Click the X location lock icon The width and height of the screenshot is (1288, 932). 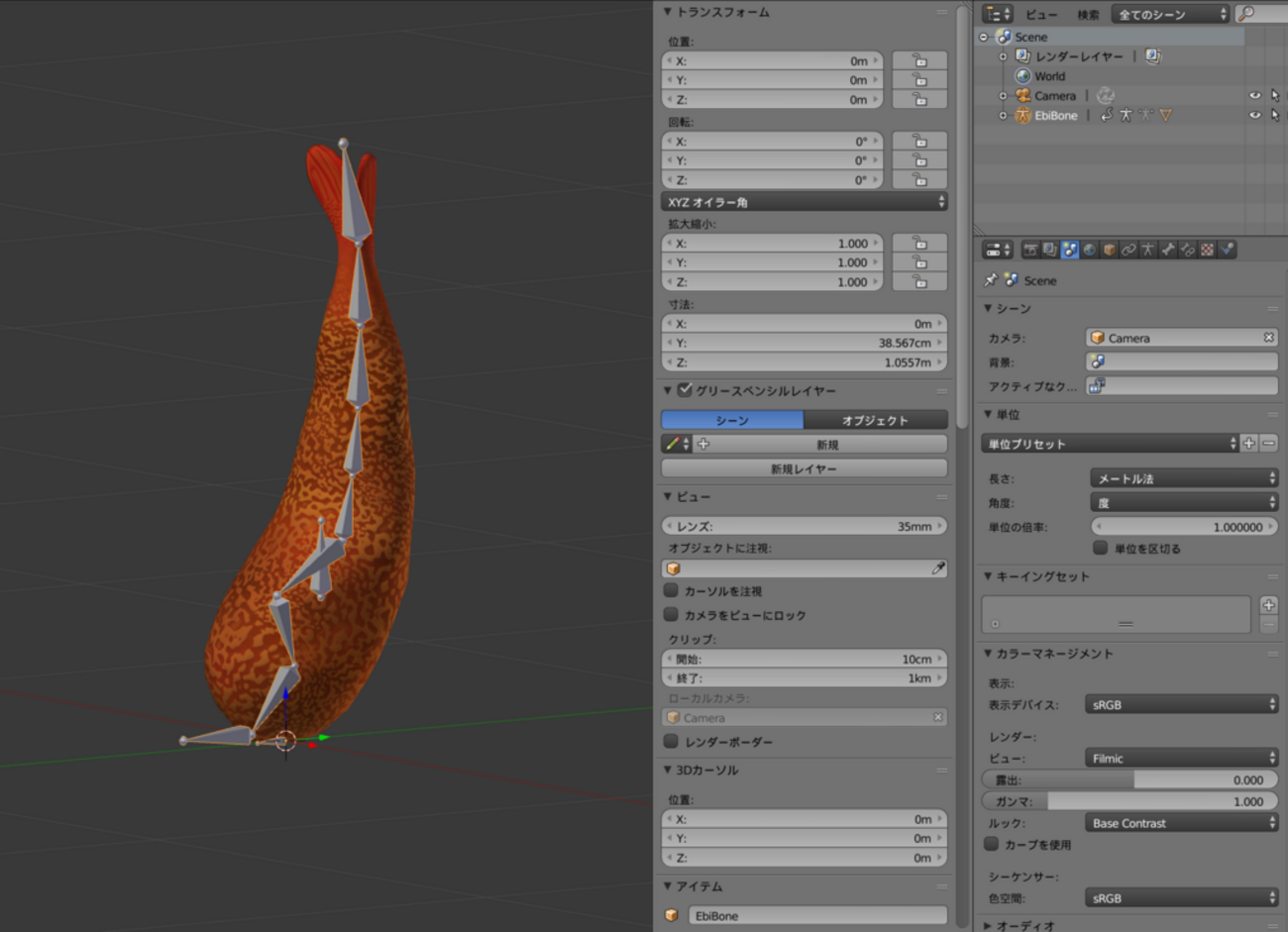pyautogui.click(x=919, y=61)
